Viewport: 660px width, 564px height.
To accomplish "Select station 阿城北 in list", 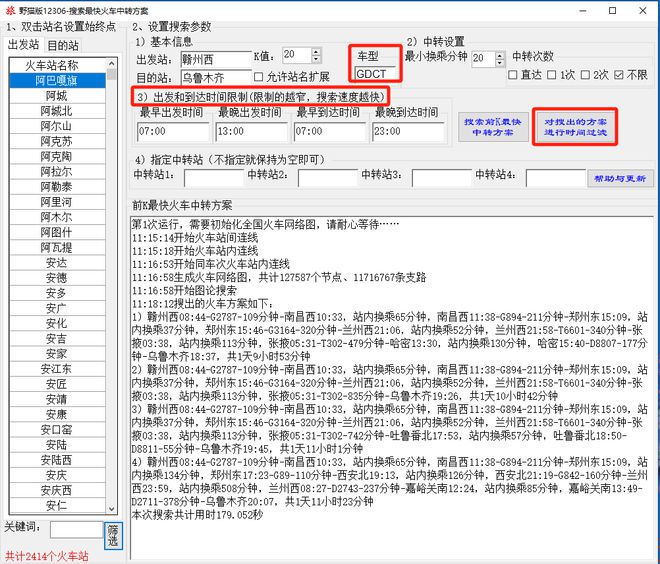I will pos(57,111).
